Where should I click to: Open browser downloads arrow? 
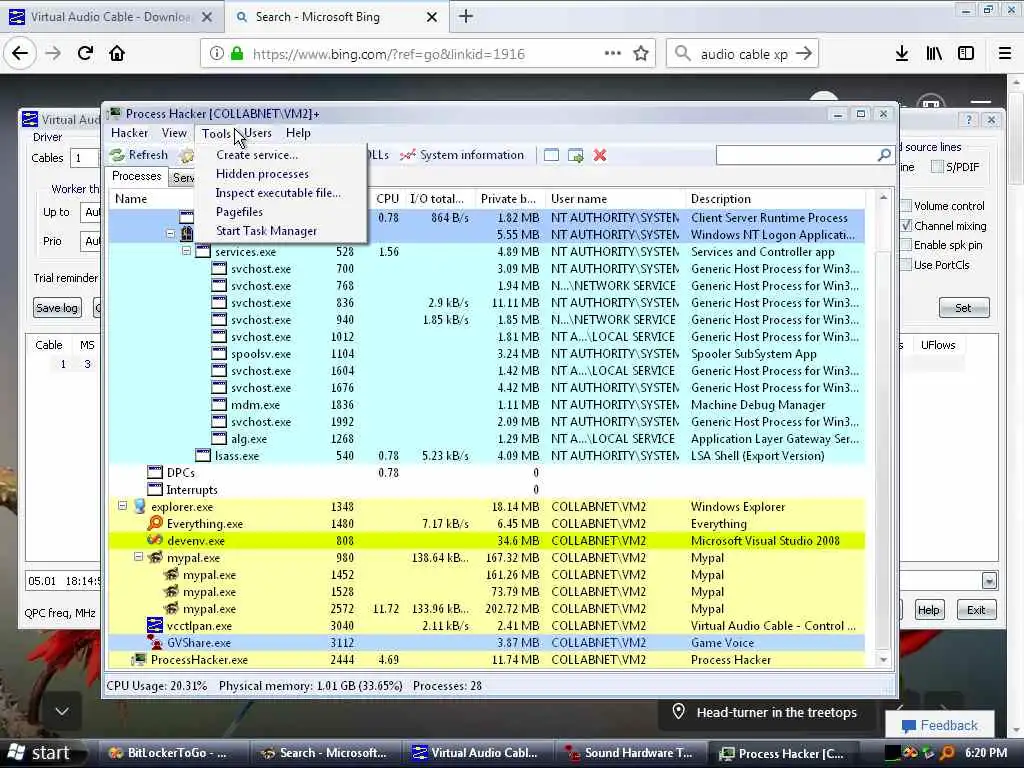coord(902,54)
